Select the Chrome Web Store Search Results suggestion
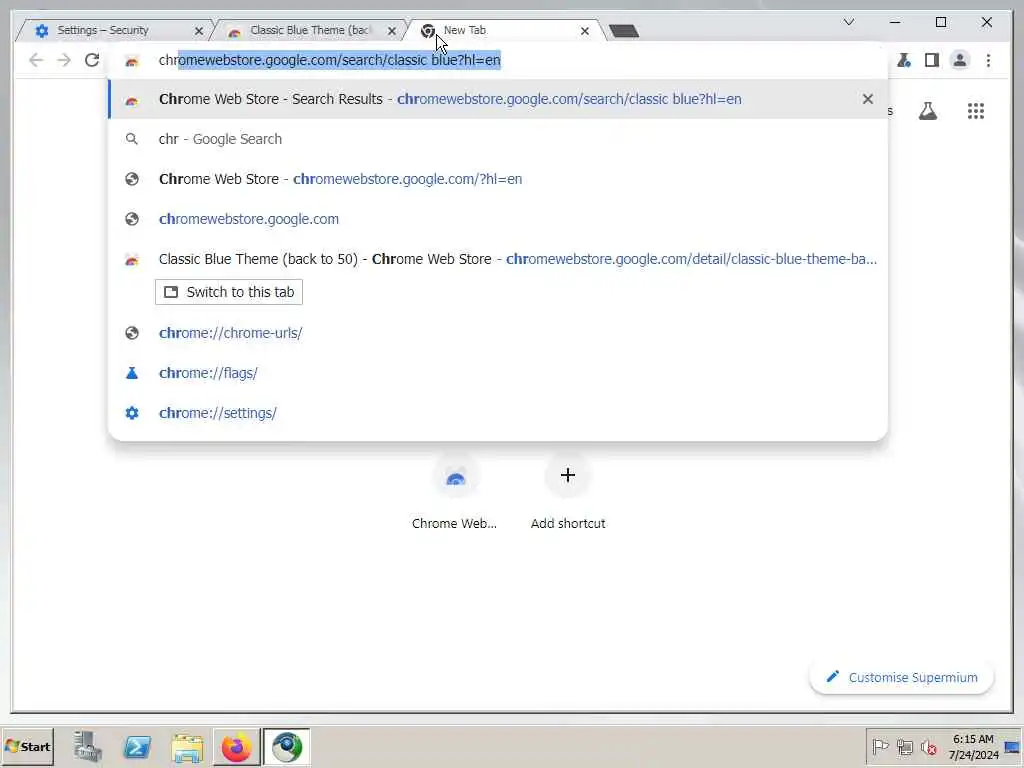Viewport: 1024px width, 768px height. pos(498,99)
